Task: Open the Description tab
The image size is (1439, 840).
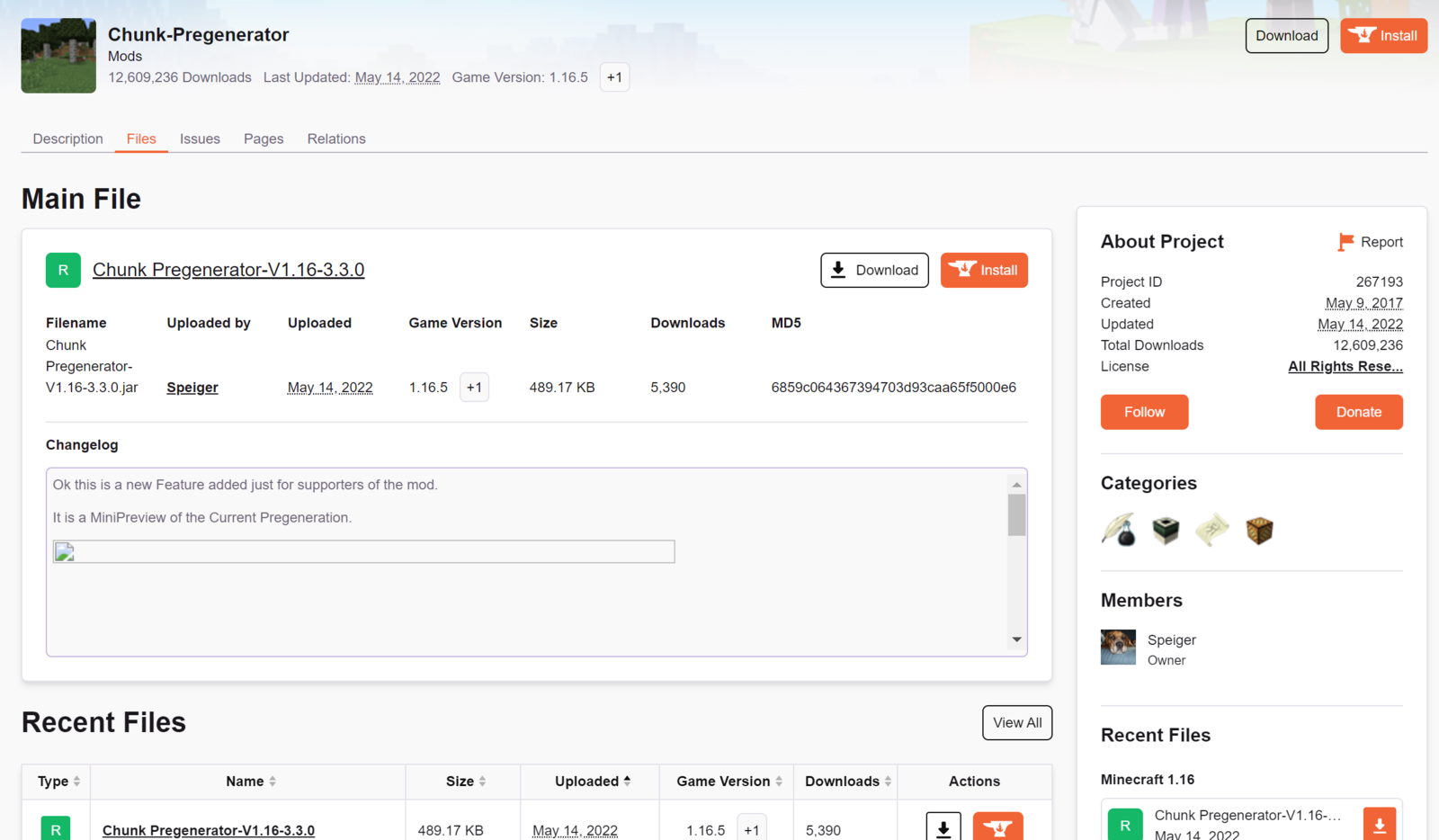Action: tap(68, 139)
